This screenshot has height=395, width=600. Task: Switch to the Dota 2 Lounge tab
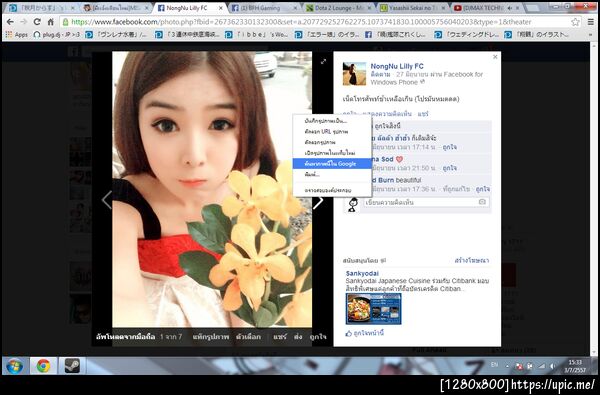point(339,8)
